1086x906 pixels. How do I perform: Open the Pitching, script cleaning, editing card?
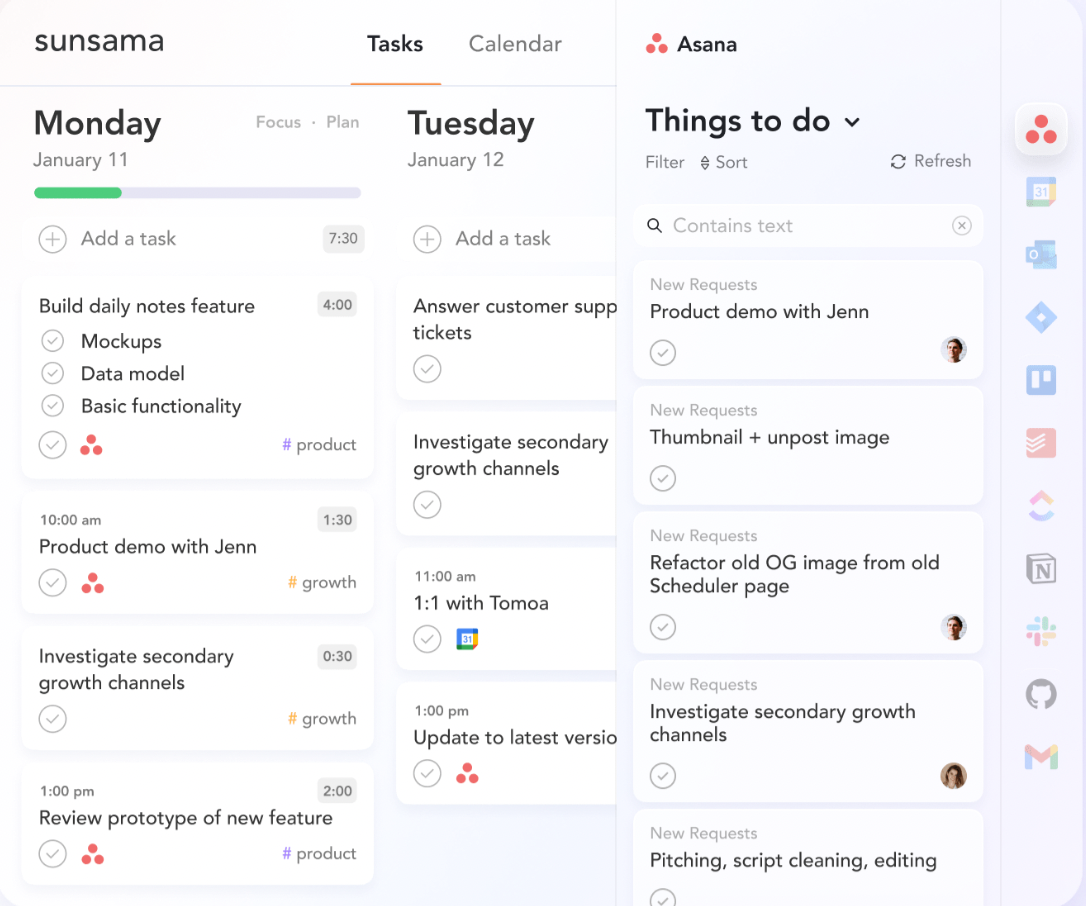tap(808, 858)
